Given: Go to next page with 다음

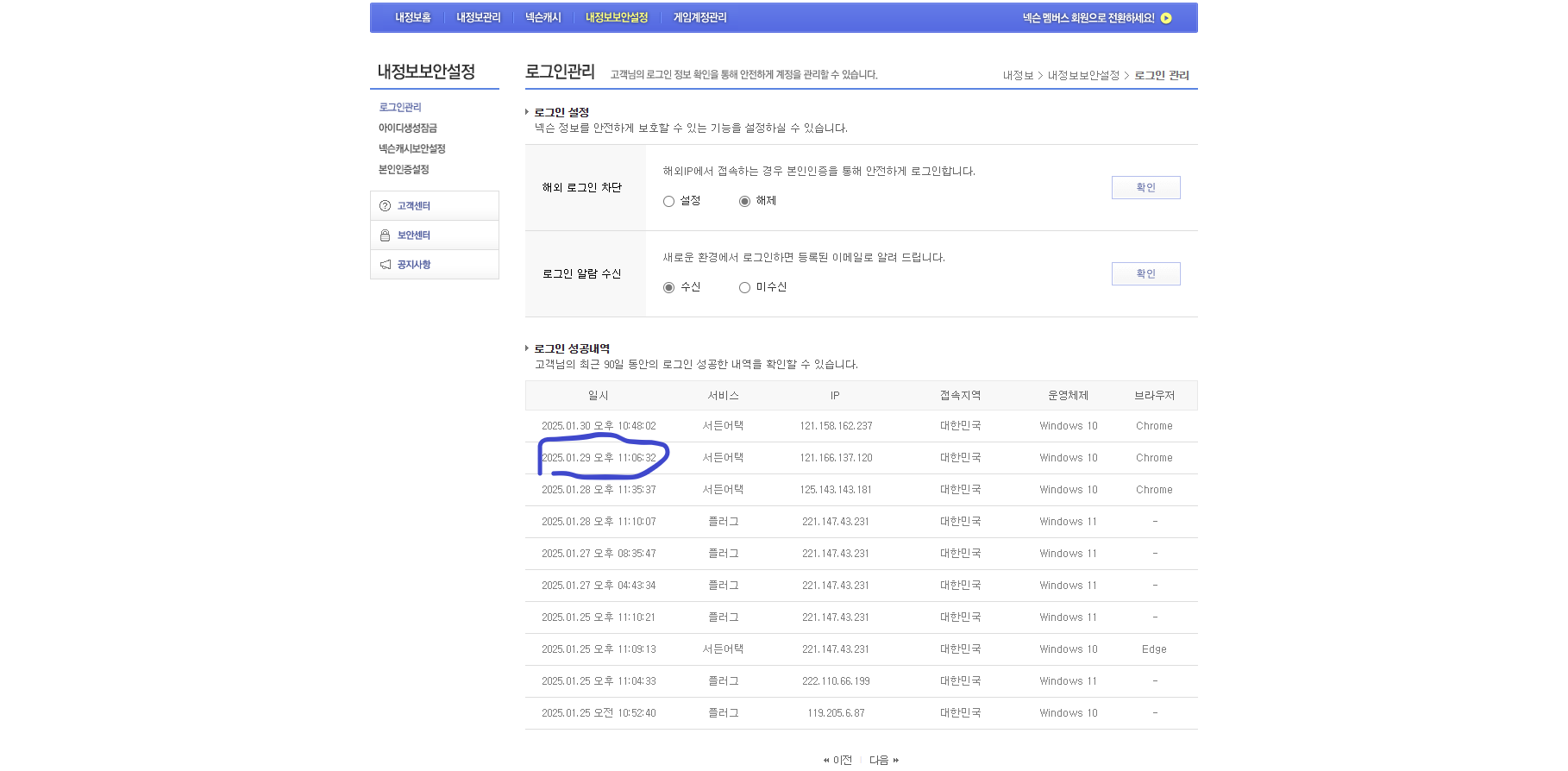Looking at the screenshot, I should coord(883,760).
